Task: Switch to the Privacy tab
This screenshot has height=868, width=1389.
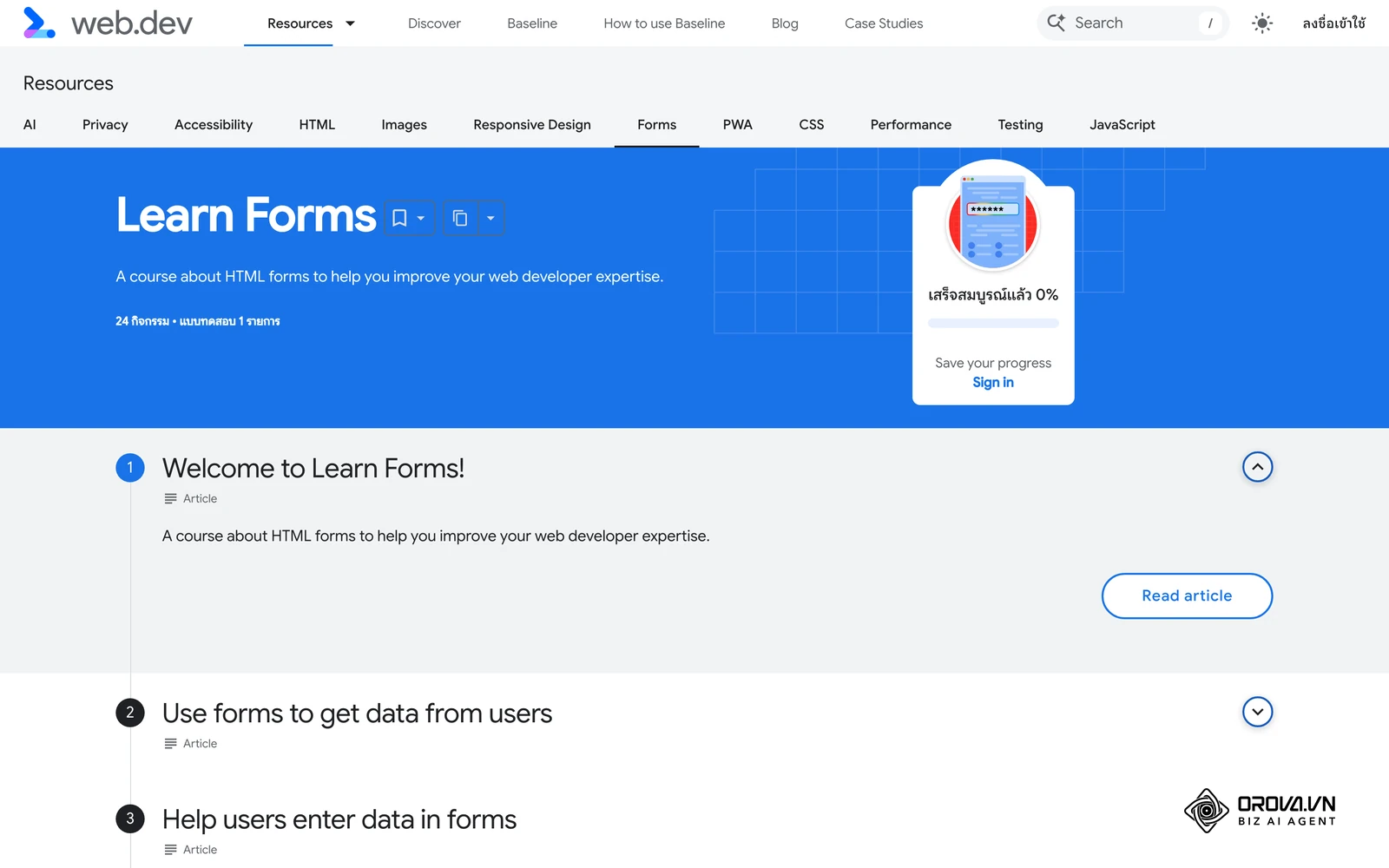Action: tap(105, 124)
